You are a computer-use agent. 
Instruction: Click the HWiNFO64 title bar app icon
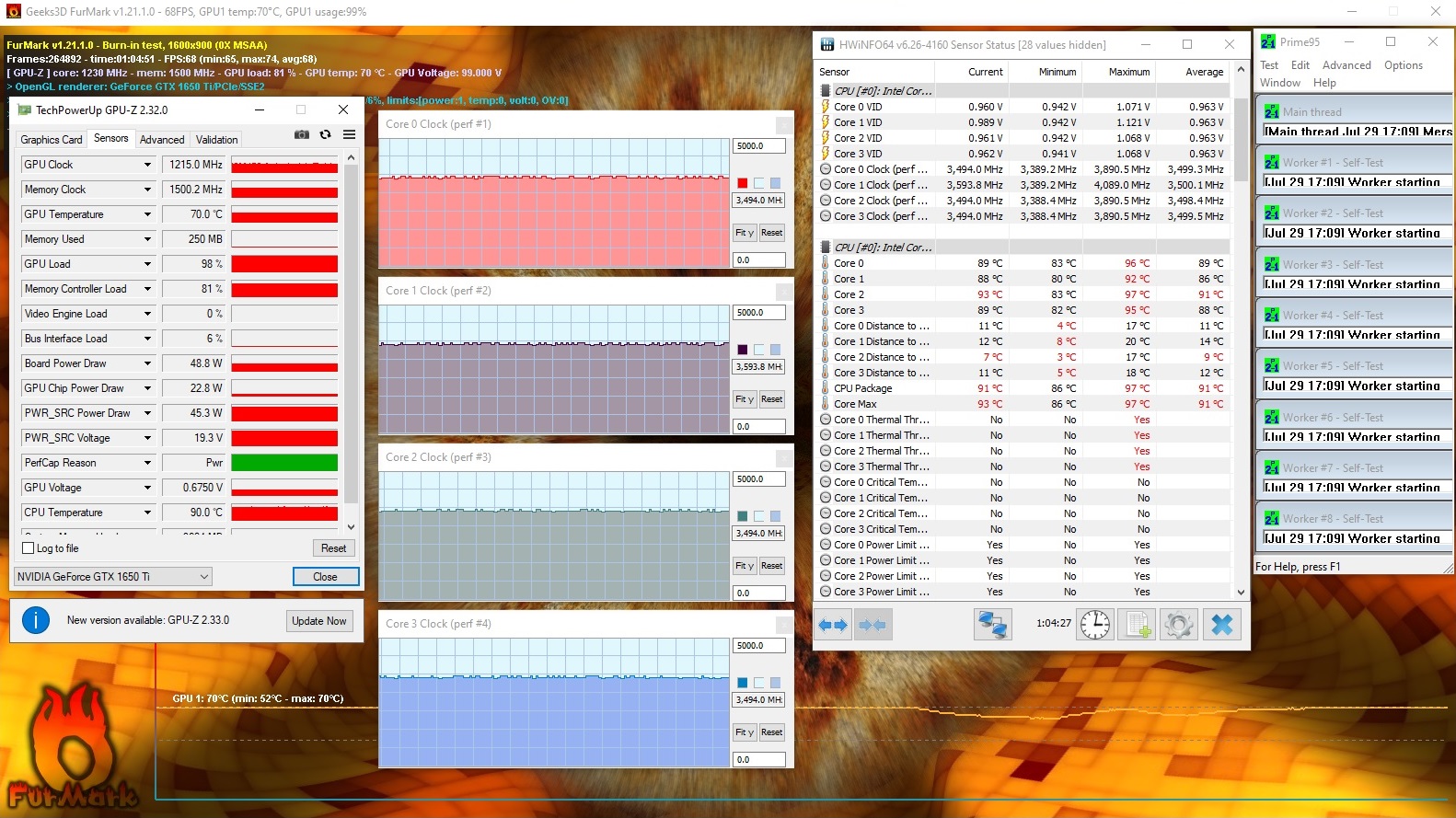[827, 44]
